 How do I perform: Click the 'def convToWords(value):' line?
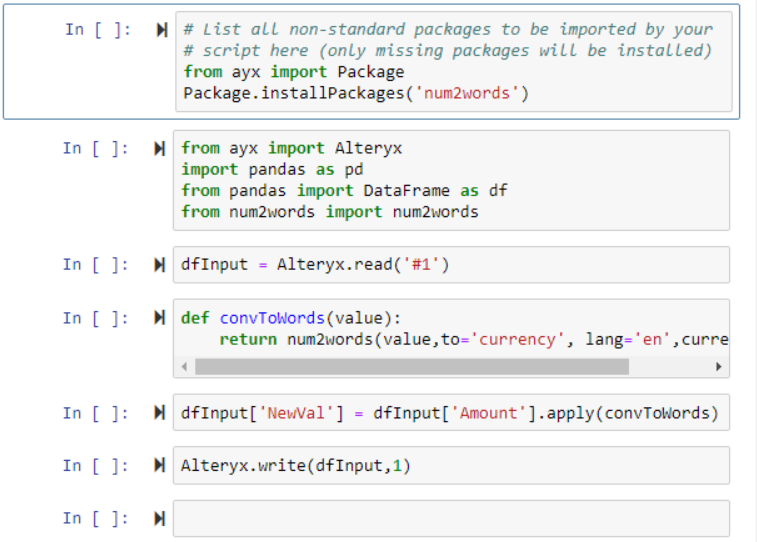(290, 318)
